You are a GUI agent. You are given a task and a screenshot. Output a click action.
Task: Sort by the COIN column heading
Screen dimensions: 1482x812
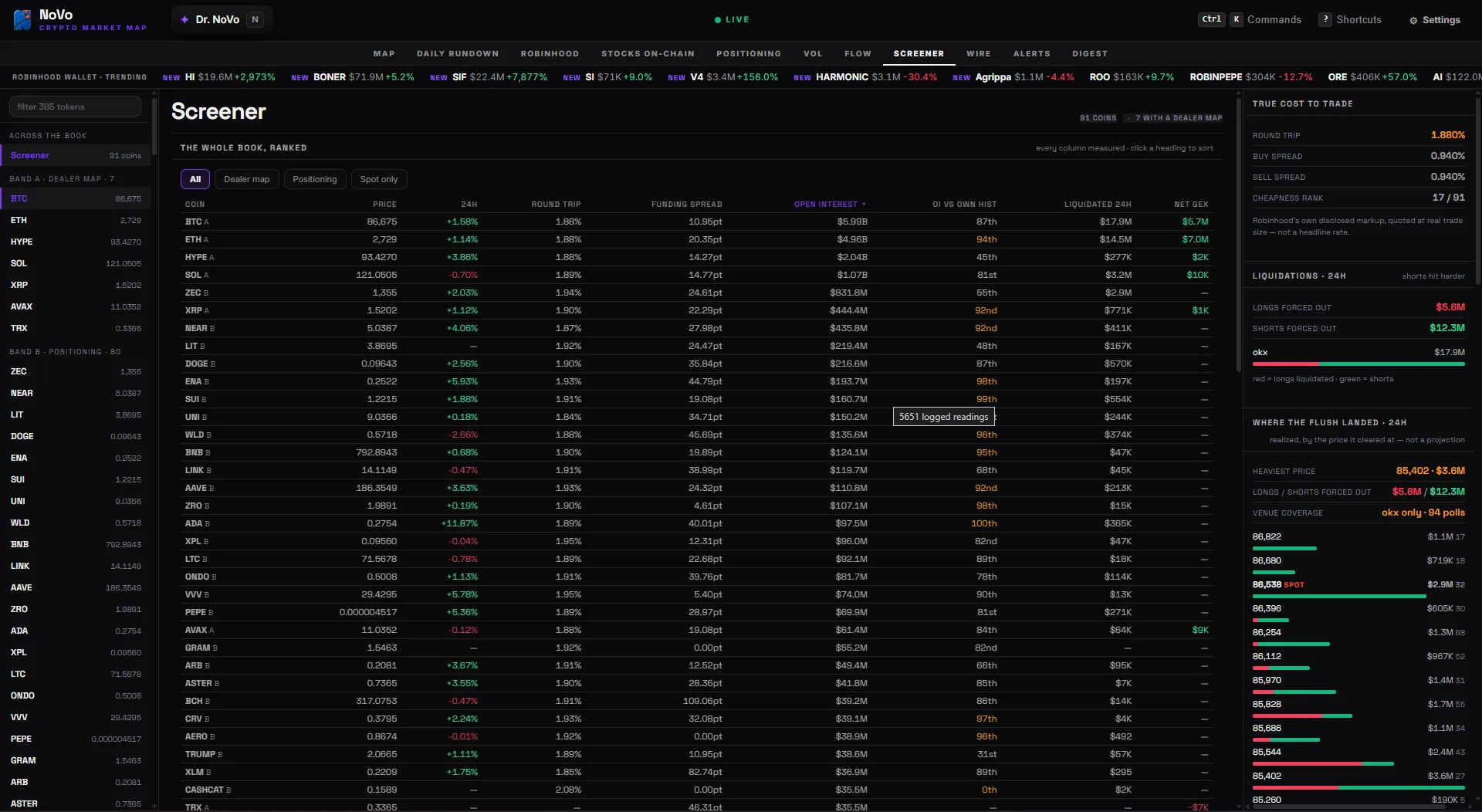click(195, 205)
